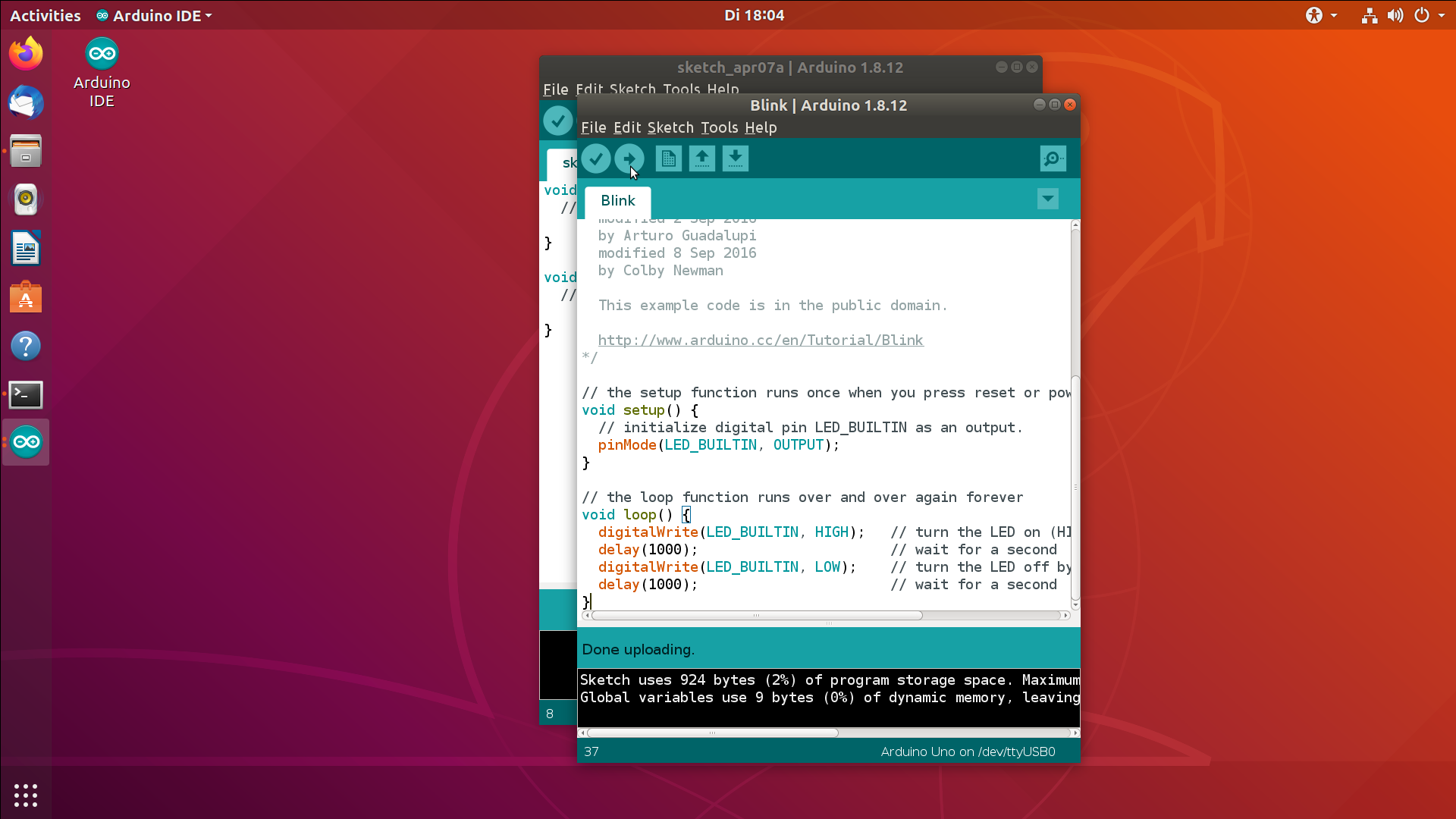The height and width of the screenshot is (819, 1456).
Task: Maximize the Blink window
Action: pyautogui.click(x=1055, y=105)
